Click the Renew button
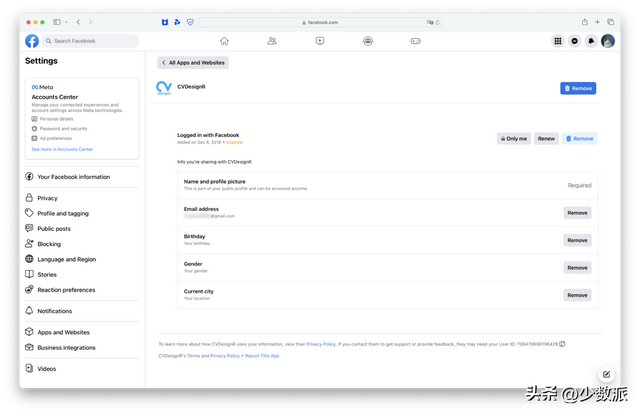The height and width of the screenshot is (414, 640). (x=546, y=138)
